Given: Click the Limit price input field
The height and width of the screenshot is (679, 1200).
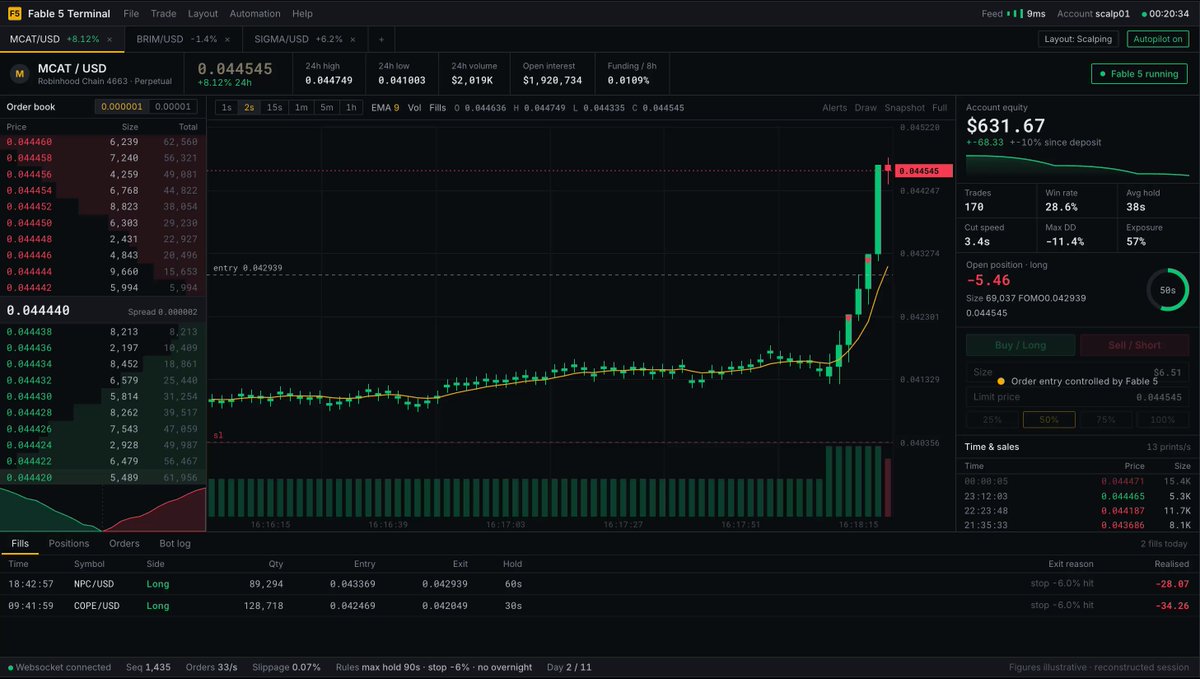Looking at the screenshot, I should click(1078, 397).
